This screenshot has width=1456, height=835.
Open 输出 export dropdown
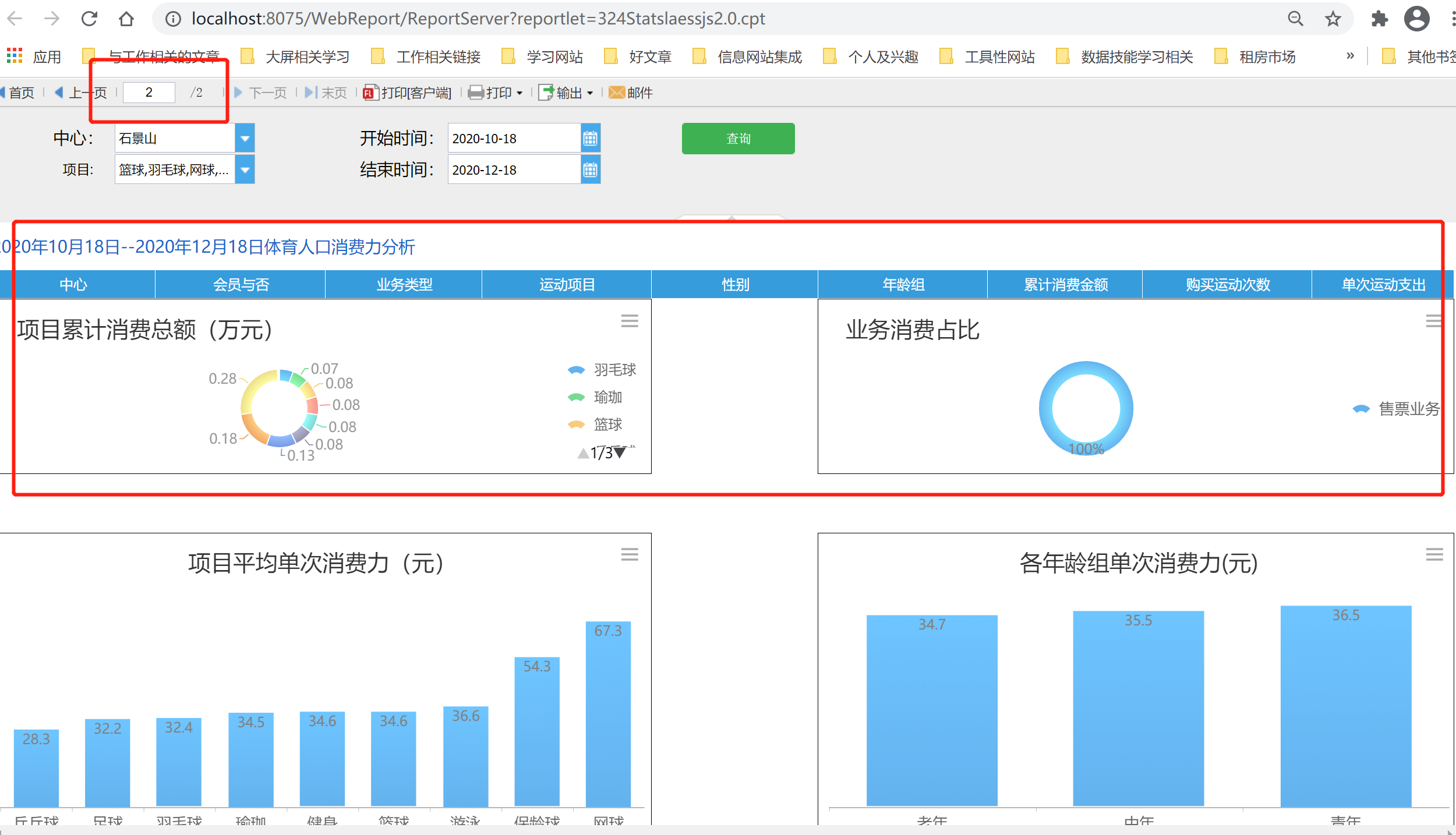566,93
